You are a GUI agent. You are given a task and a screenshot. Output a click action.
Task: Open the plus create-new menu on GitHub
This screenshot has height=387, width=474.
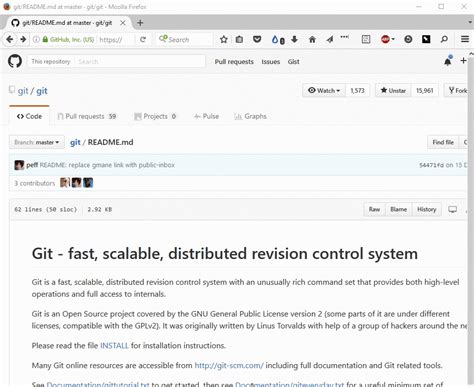click(x=463, y=61)
